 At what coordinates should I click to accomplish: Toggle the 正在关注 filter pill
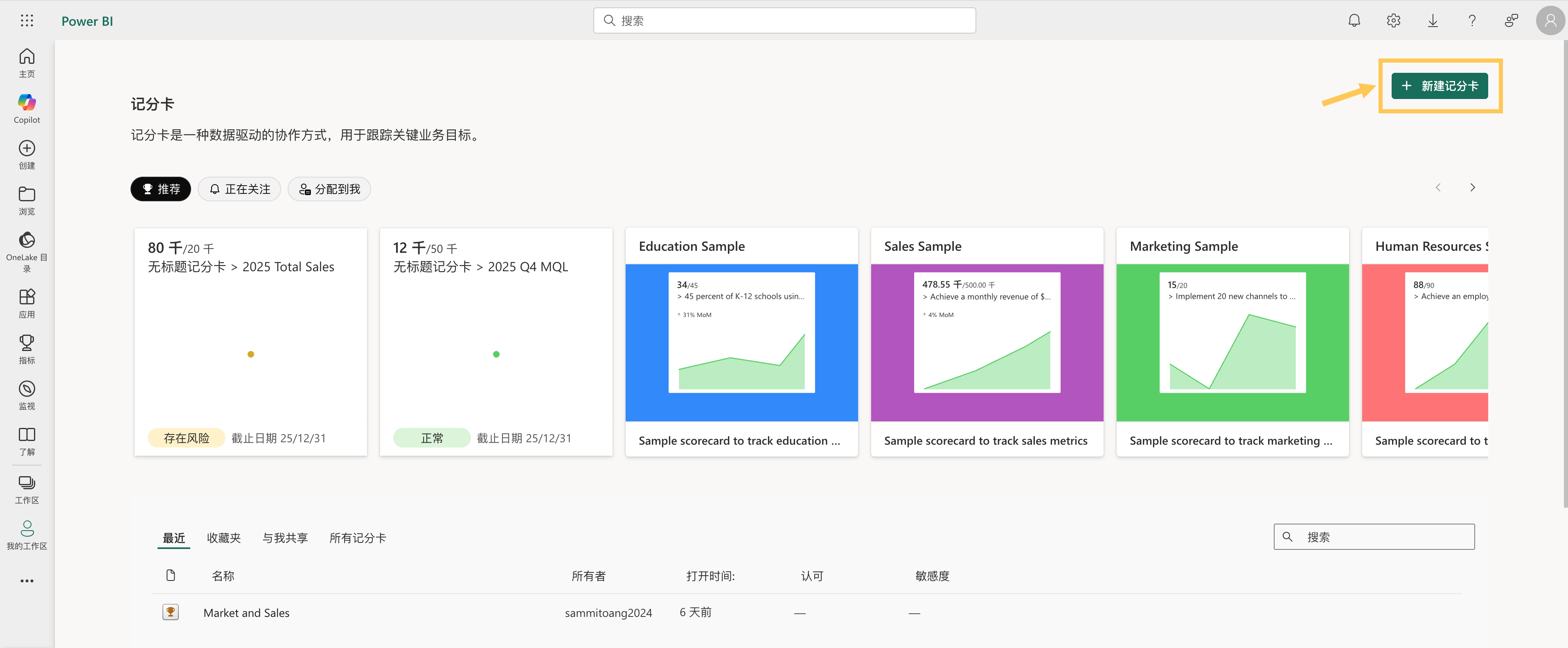(x=239, y=189)
